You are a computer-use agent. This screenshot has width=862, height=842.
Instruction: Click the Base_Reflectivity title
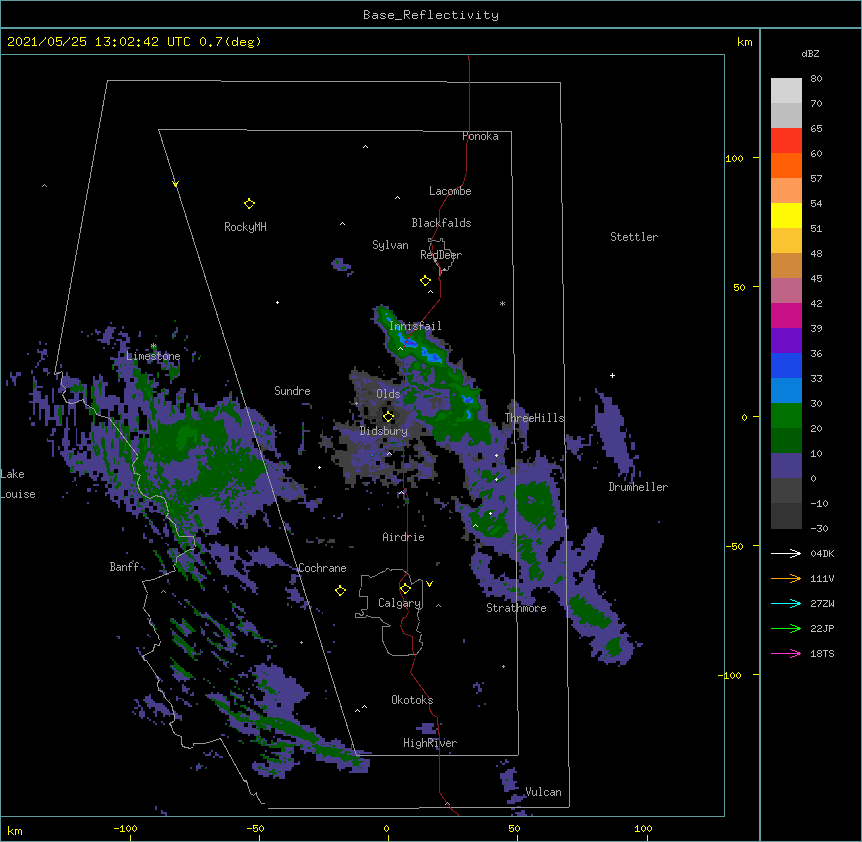[431, 15]
